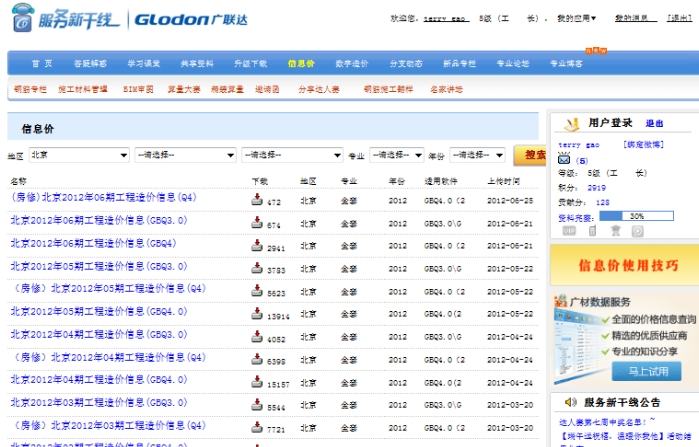Click the graduation cap badge icon

616,231
